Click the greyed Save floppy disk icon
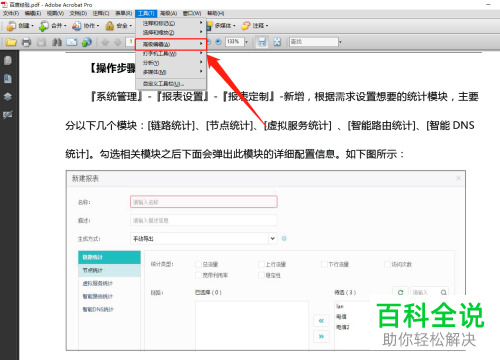This screenshot has height=360, width=500. (x=42, y=42)
